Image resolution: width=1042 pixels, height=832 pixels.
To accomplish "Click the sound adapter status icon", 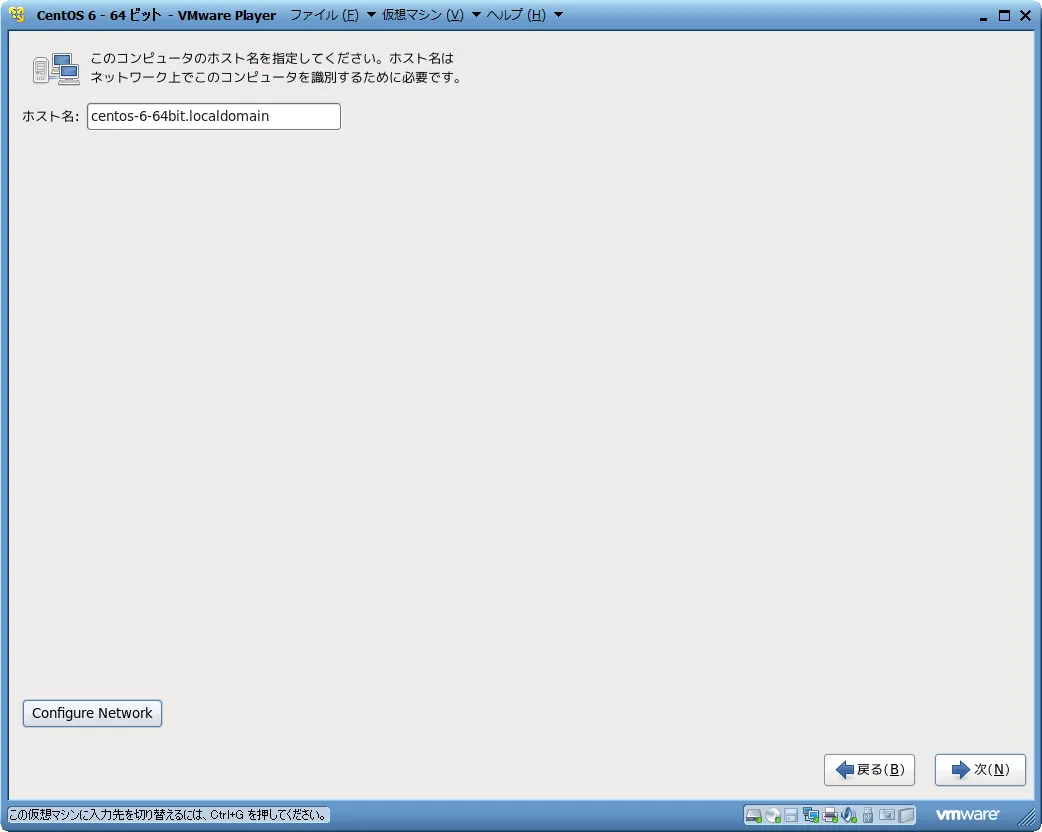I will (x=848, y=815).
